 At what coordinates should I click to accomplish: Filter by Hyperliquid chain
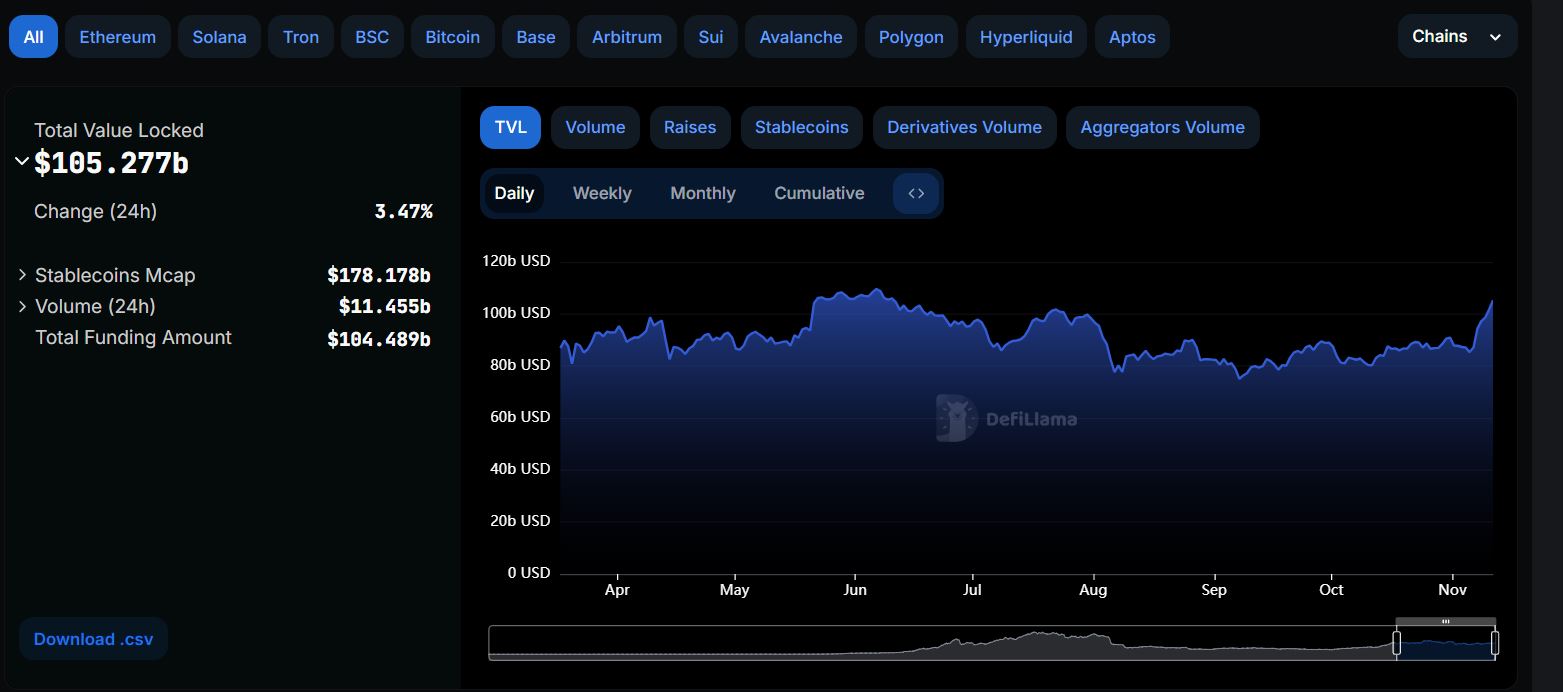(1026, 37)
